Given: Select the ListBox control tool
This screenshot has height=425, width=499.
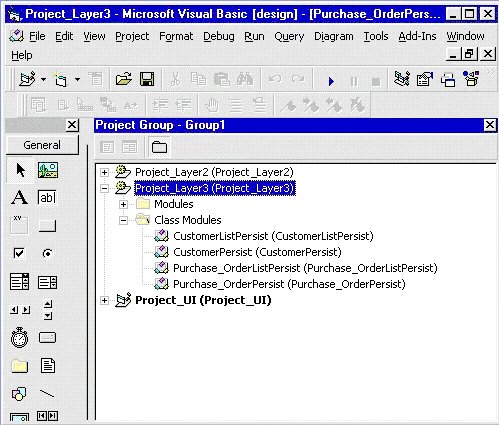Looking at the screenshot, I should tap(47, 282).
